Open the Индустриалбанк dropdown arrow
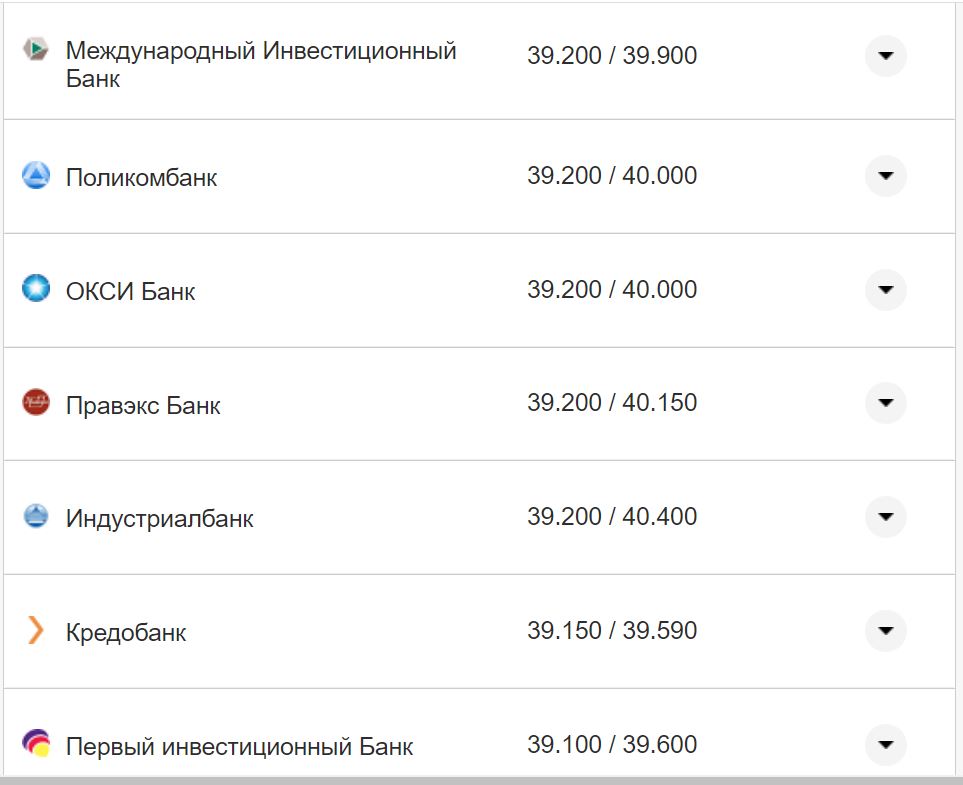Screen dimensions: 963x785 click(x=885, y=517)
